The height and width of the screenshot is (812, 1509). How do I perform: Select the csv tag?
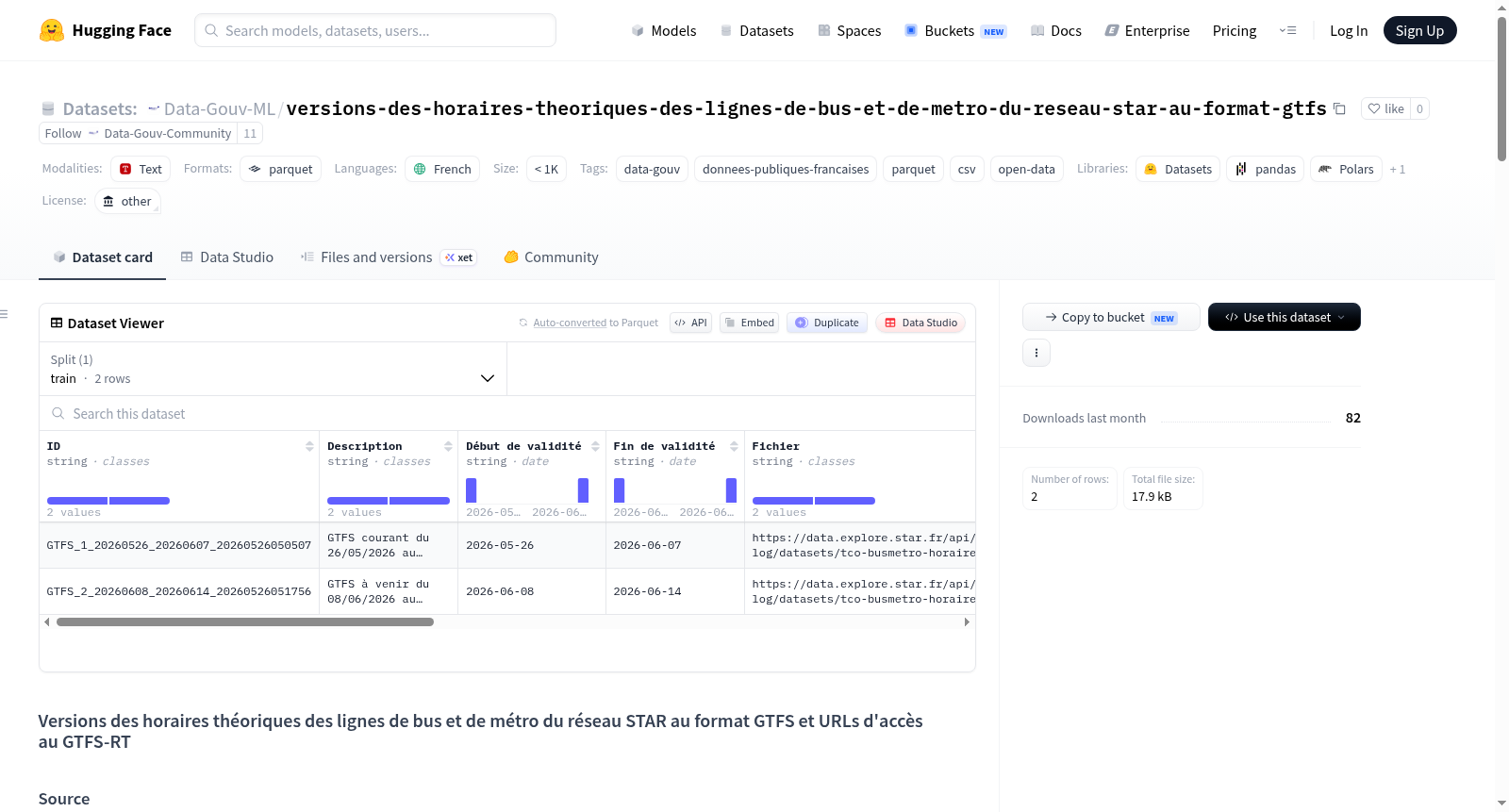point(967,169)
